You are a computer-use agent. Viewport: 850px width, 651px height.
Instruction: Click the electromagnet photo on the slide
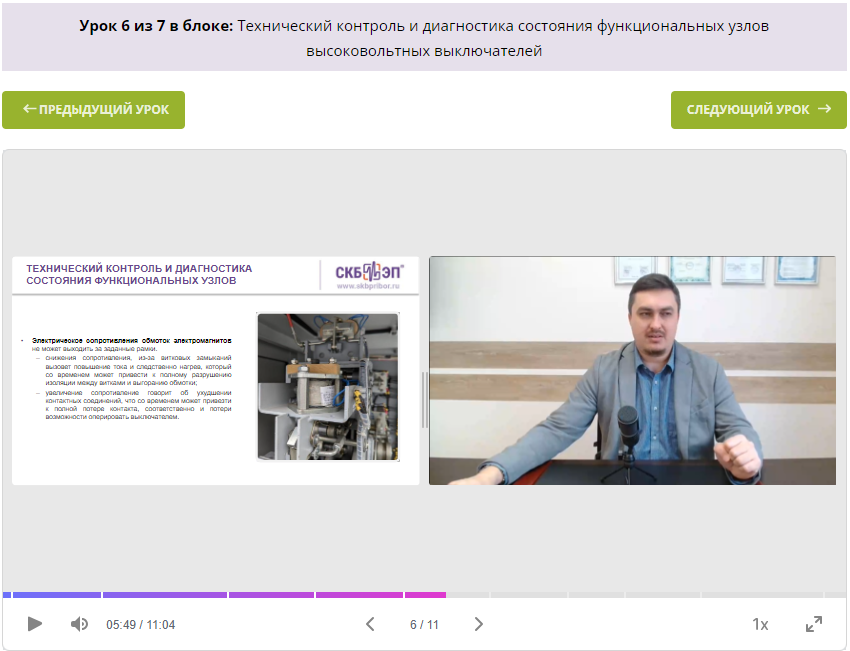click(328, 387)
